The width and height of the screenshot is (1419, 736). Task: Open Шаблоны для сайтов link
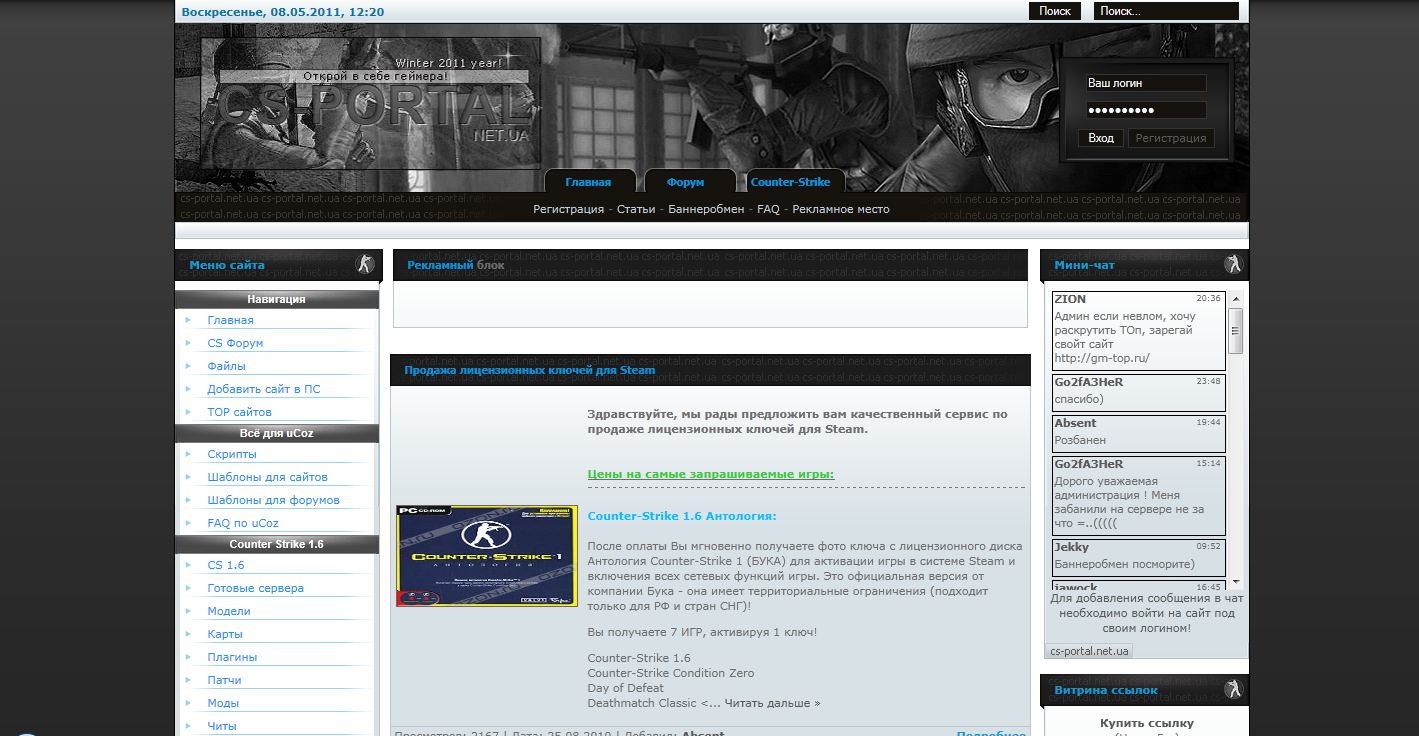[267, 477]
